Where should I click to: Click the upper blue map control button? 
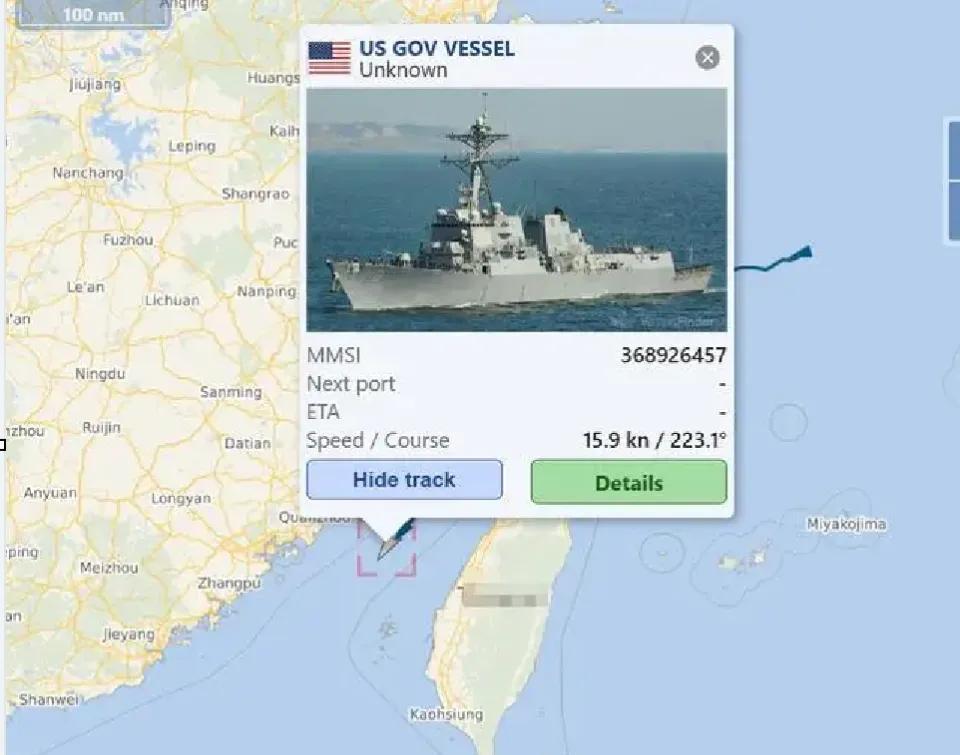pos(954,151)
